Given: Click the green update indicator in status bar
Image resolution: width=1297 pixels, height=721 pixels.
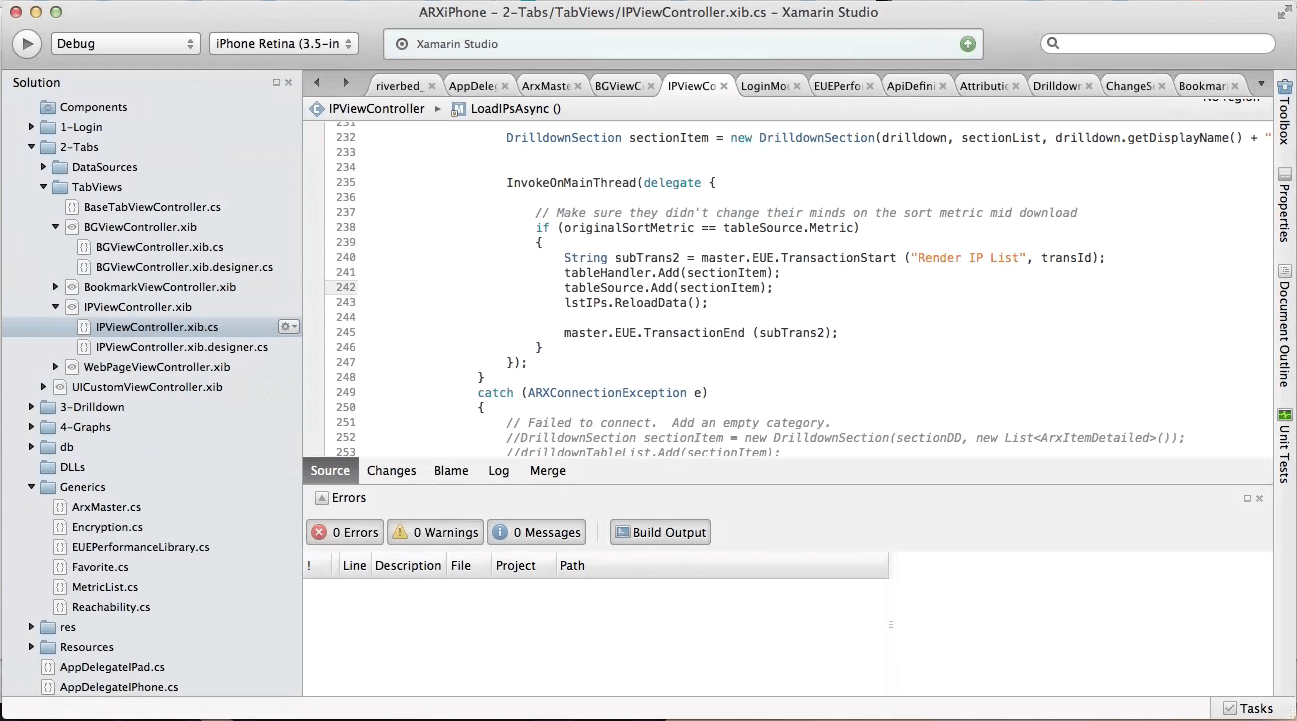Looking at the screenshot, I should coord(967,44).
